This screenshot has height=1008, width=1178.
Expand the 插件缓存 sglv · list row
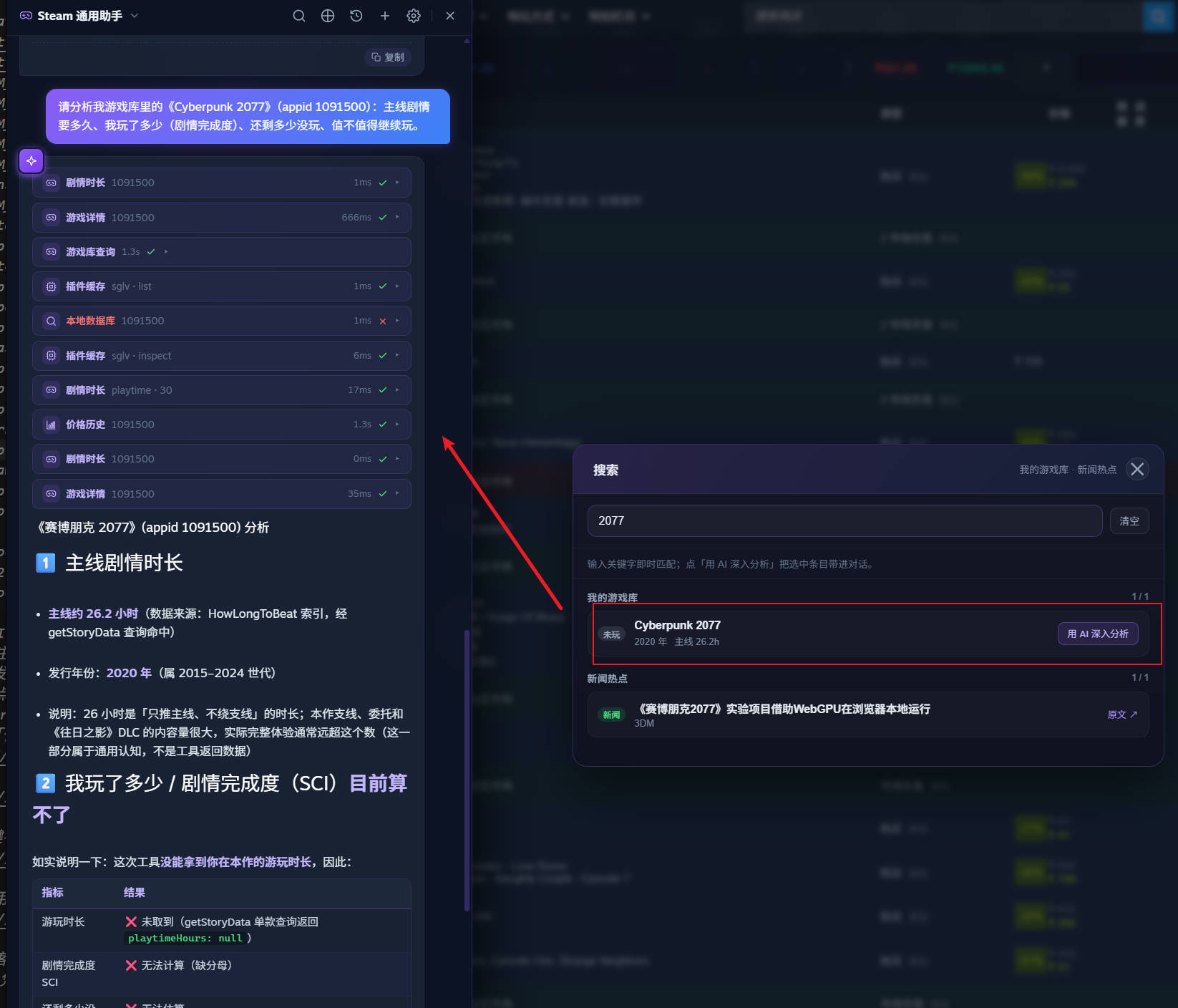(222, 286)
